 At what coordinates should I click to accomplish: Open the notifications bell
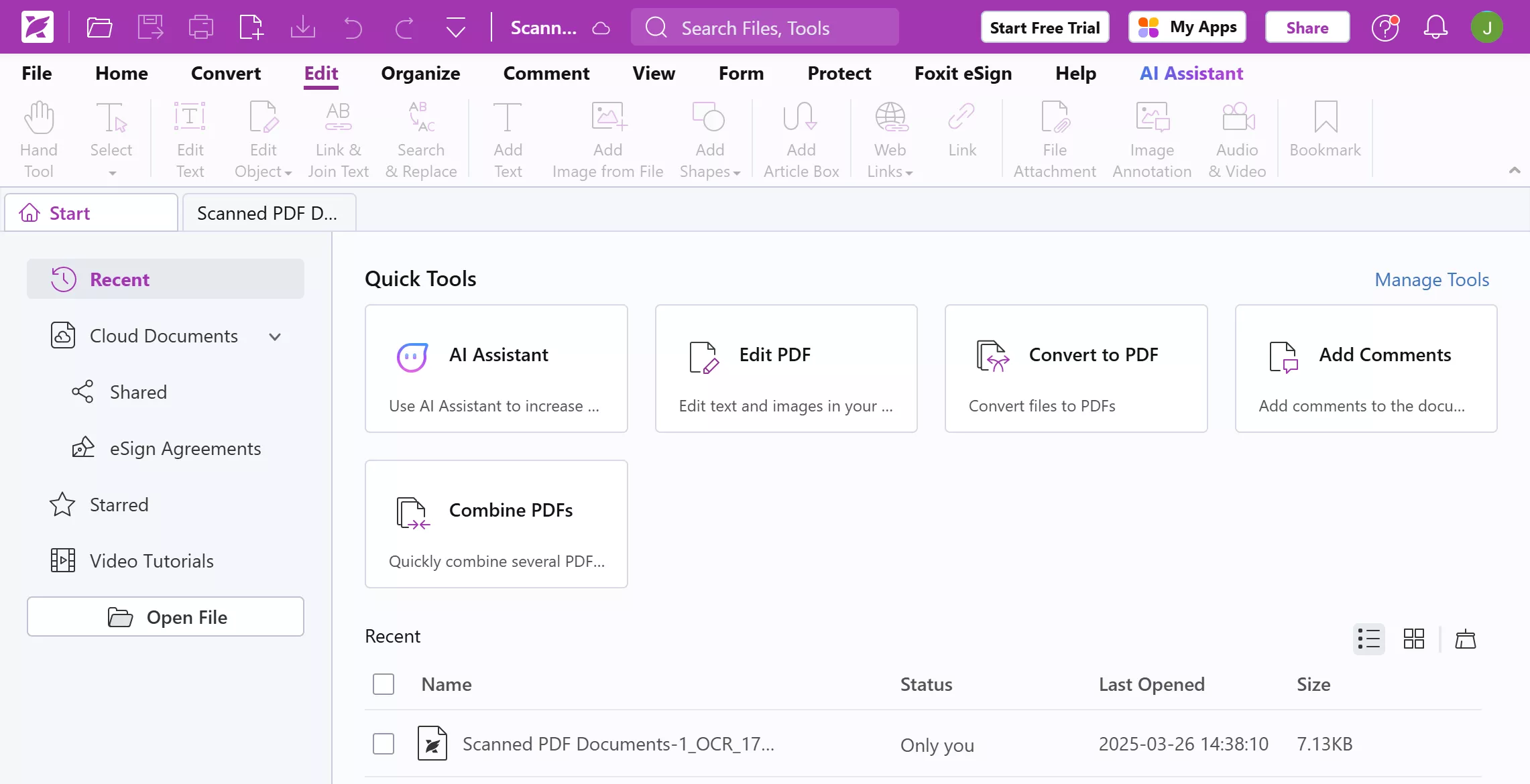point(1435,27)
